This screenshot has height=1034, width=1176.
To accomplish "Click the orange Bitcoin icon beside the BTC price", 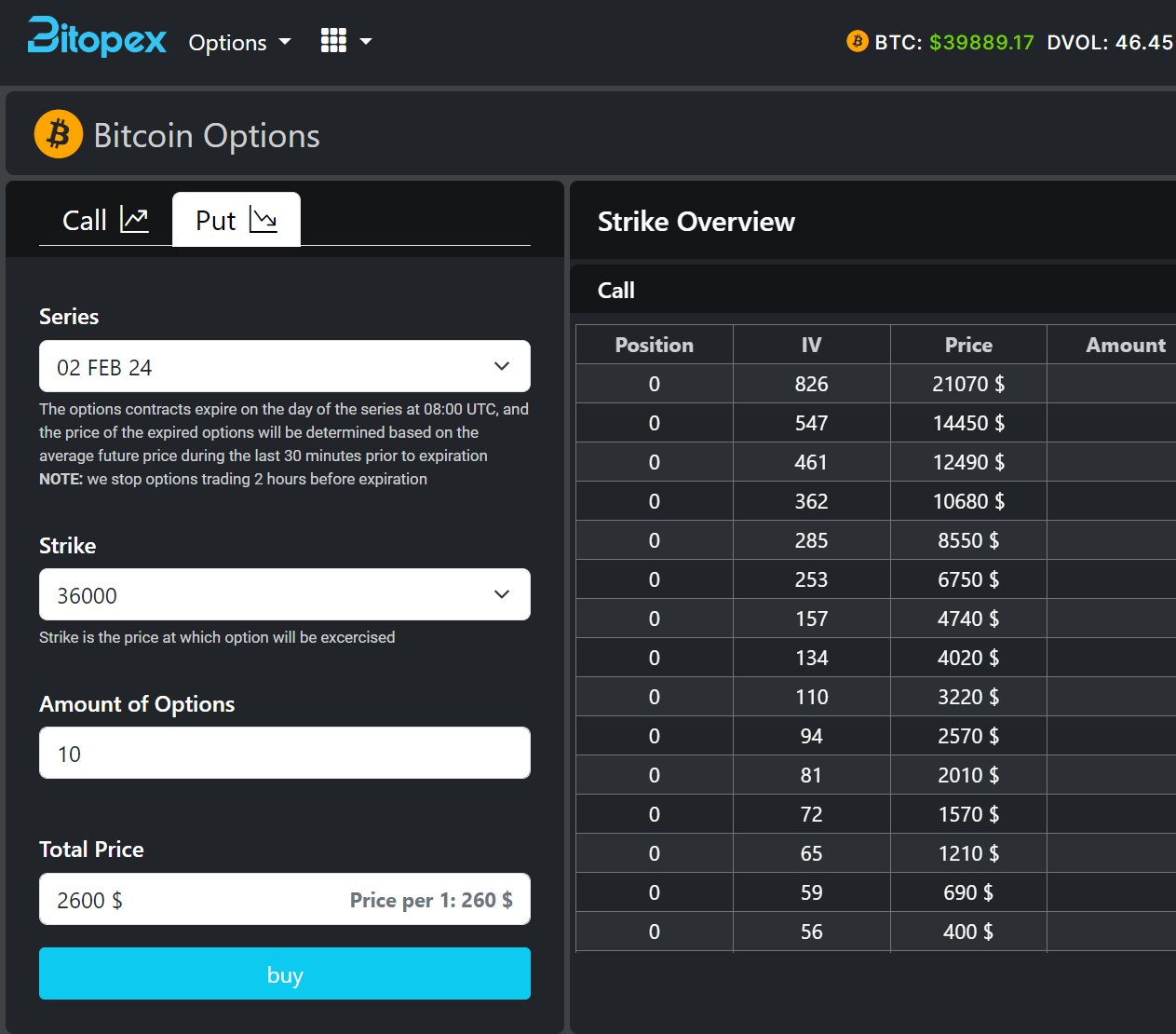I will coord(857,42).
